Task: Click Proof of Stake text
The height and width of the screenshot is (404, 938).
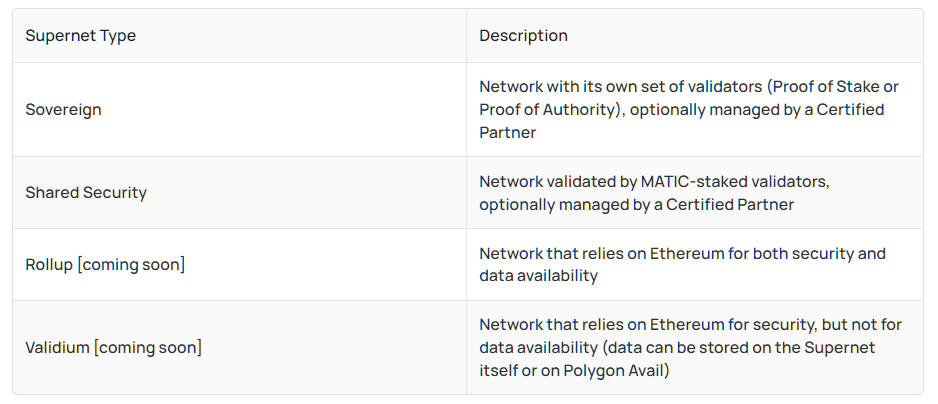Action: point(827,87)
